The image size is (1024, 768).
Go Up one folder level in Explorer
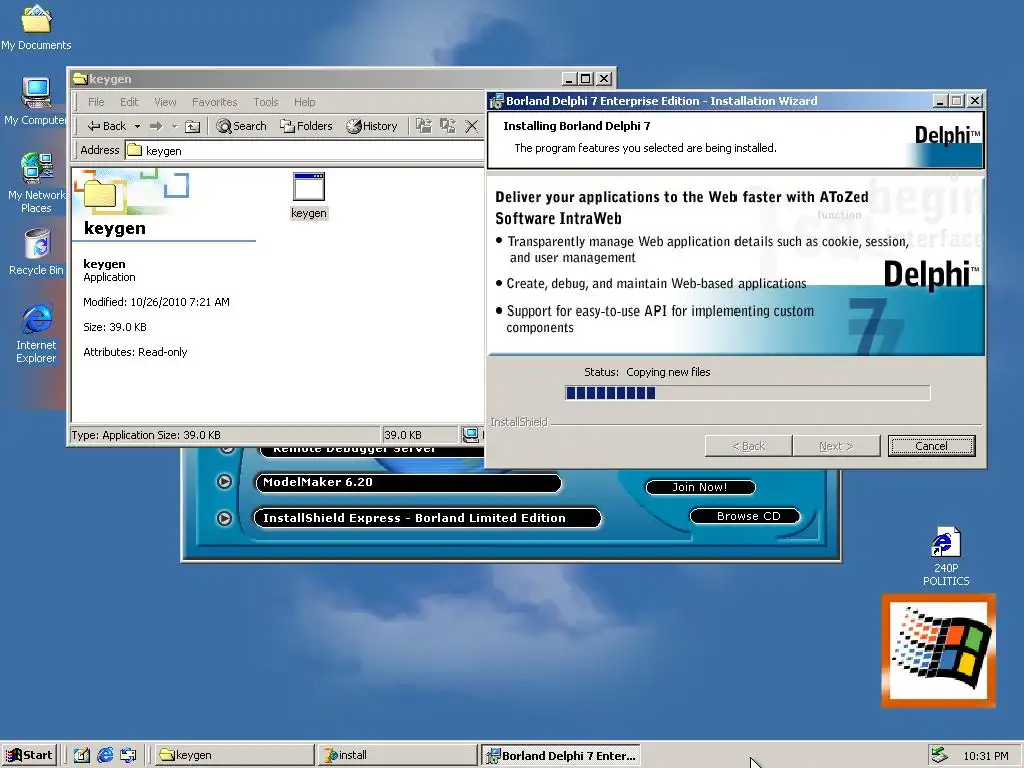click(x=192, y=126)
